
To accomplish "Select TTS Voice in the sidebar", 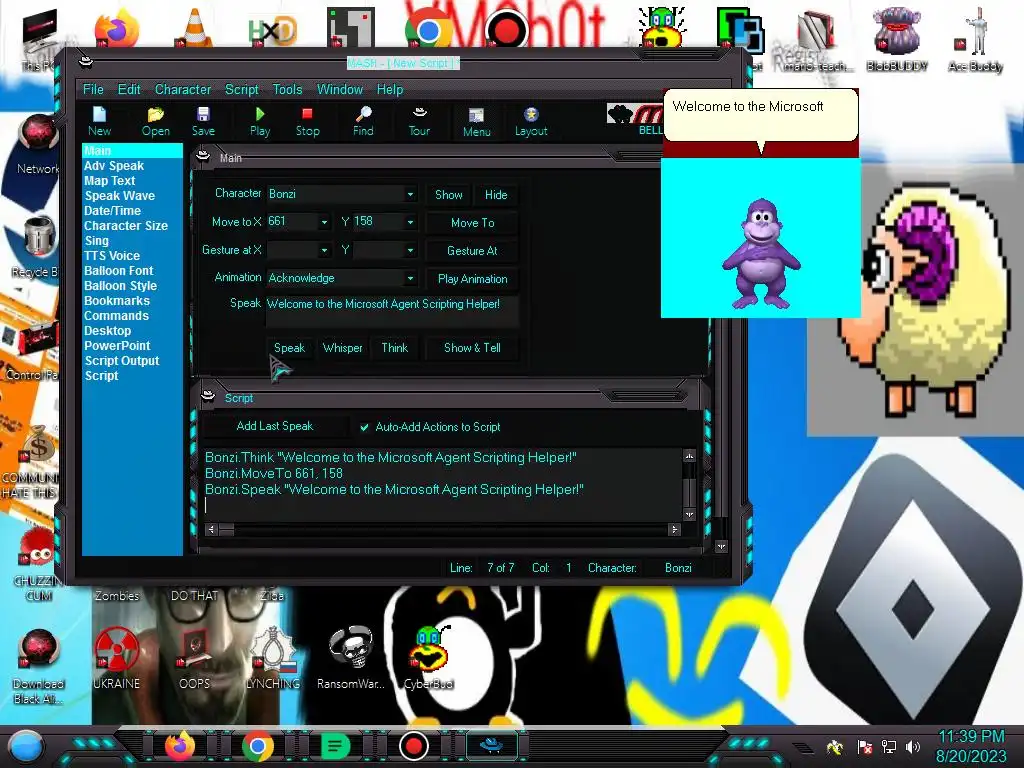I will pyautogui.click(x=112, y=256).
